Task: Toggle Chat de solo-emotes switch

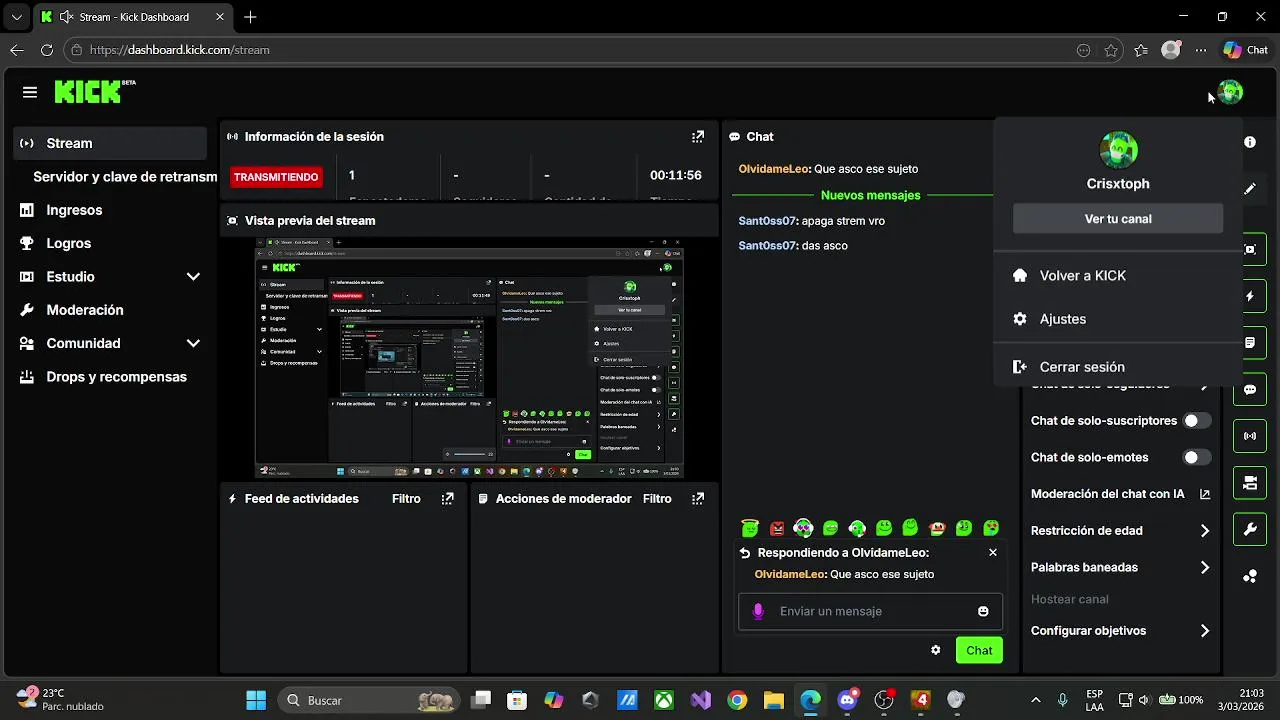Action: pos(1197,457)
